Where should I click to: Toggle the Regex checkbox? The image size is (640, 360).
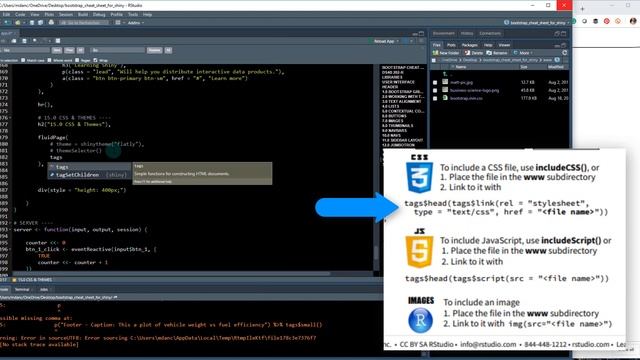point(77,60)
